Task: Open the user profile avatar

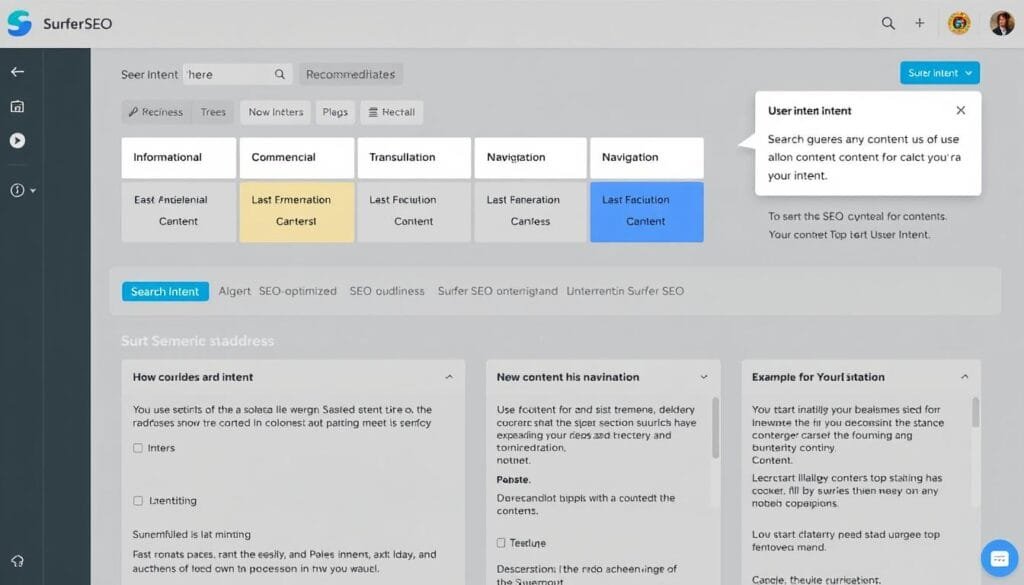Action: pos(1001,24)
